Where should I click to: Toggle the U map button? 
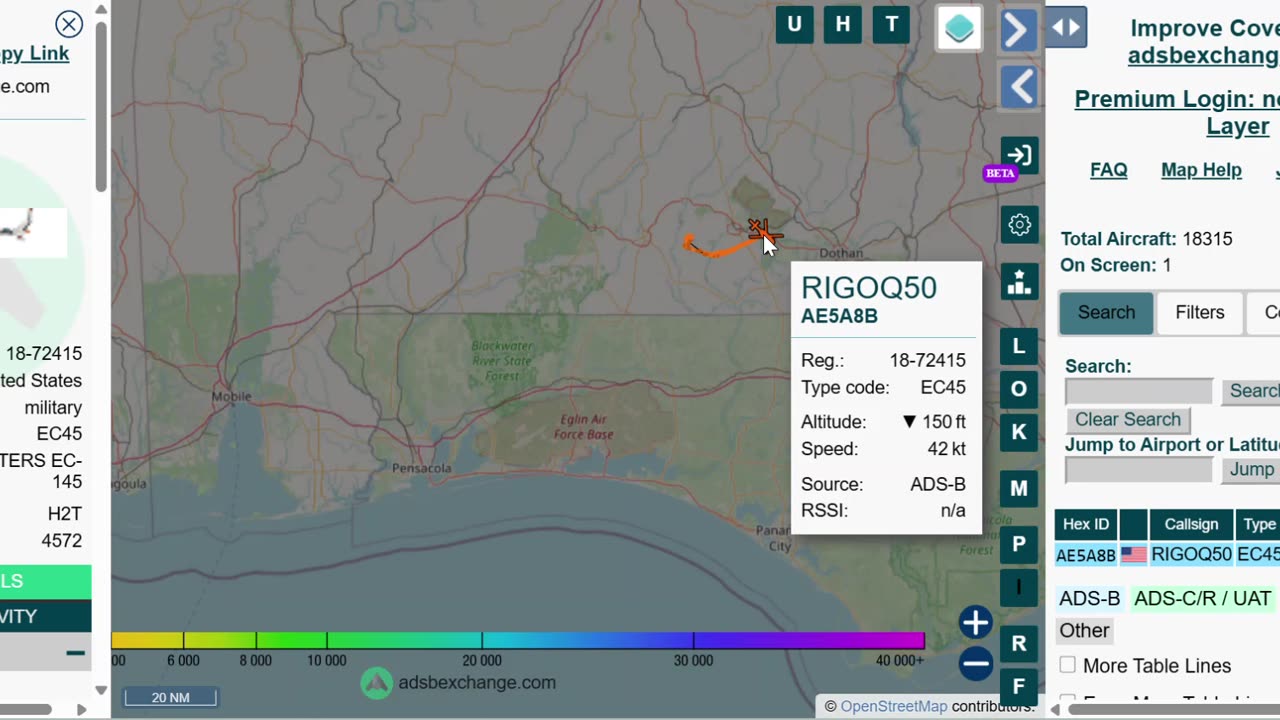tap(794, 25)
